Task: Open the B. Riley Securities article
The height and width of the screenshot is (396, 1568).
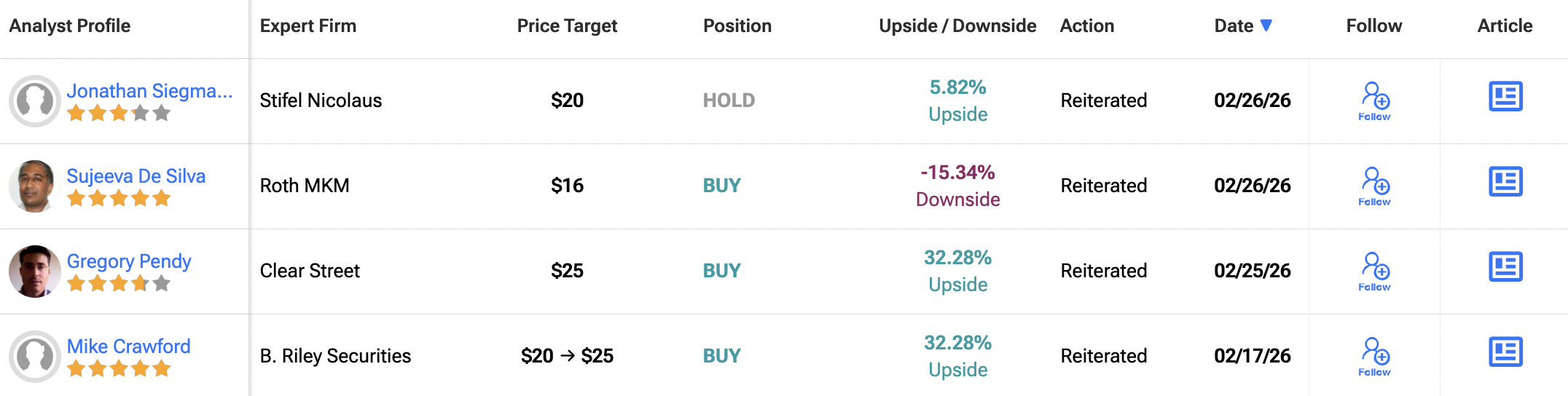Action: click(1505, 352)
